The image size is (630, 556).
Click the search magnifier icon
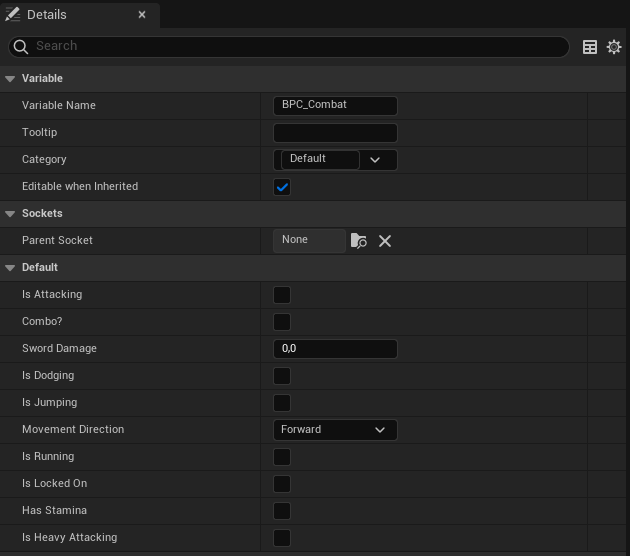22,47
